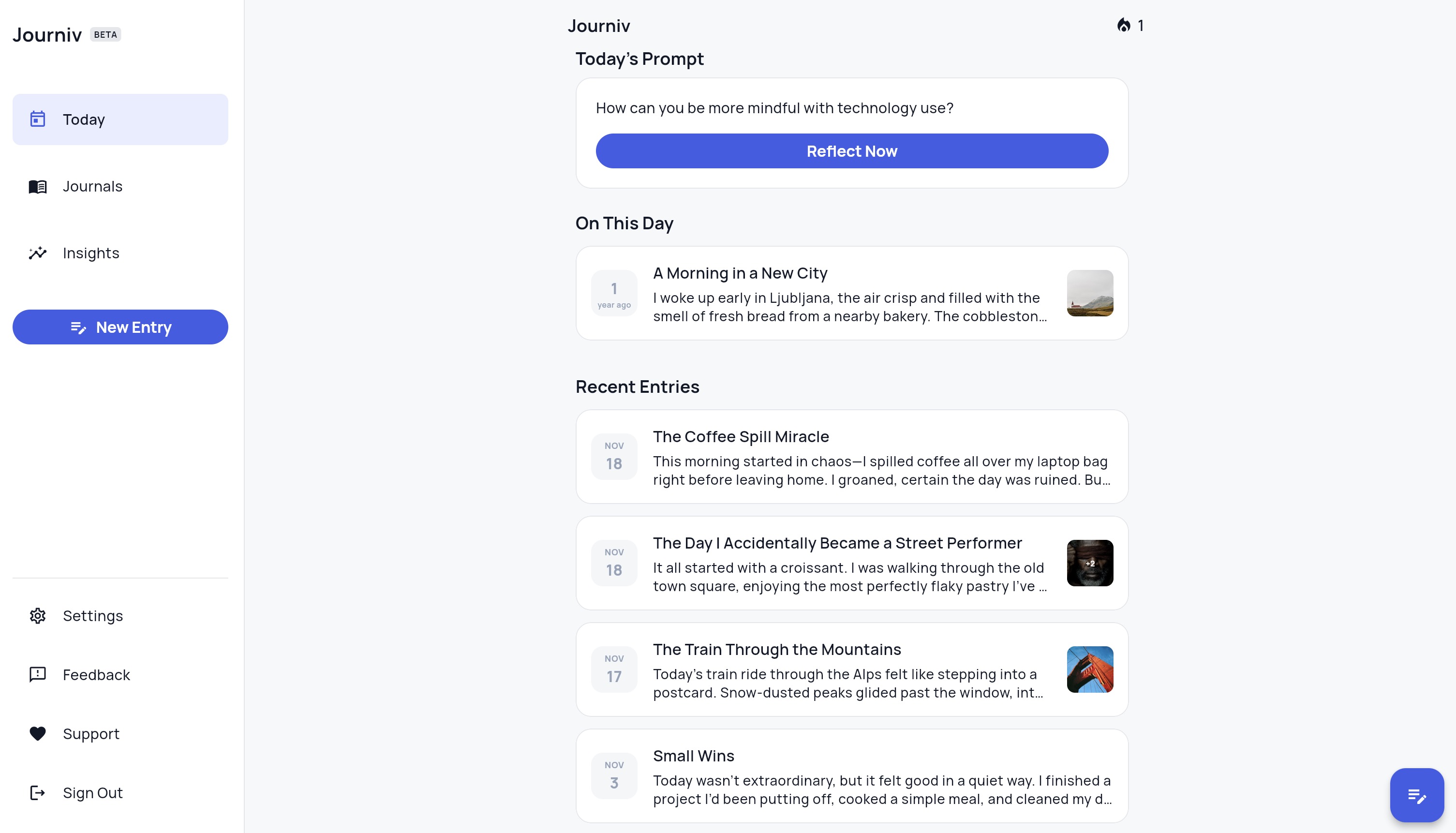Open Journals via the book icon
The width and height of the screenshot is (1456, 833).
pyautogui.click(x=37, y=187)
